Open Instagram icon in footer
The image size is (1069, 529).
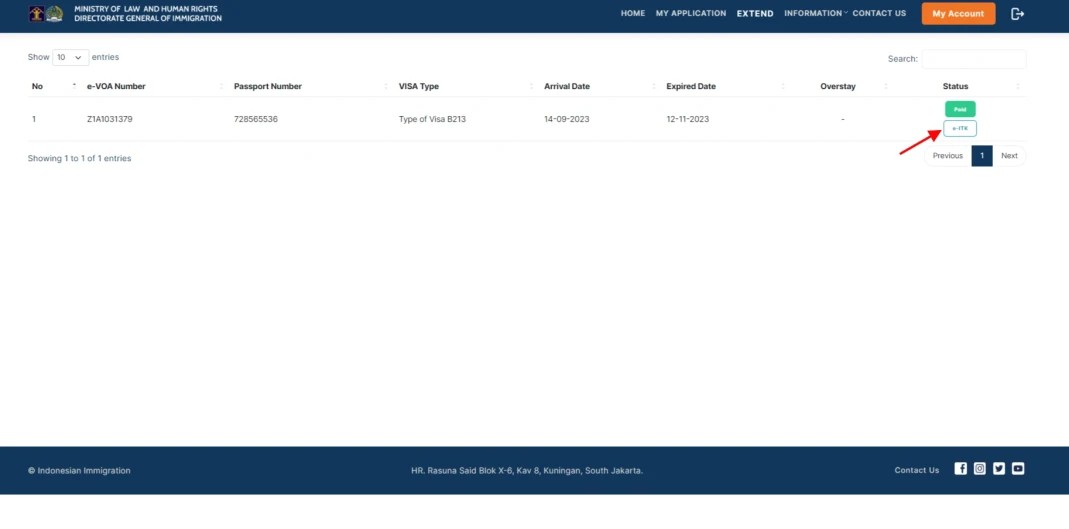(x=980, y=468)
